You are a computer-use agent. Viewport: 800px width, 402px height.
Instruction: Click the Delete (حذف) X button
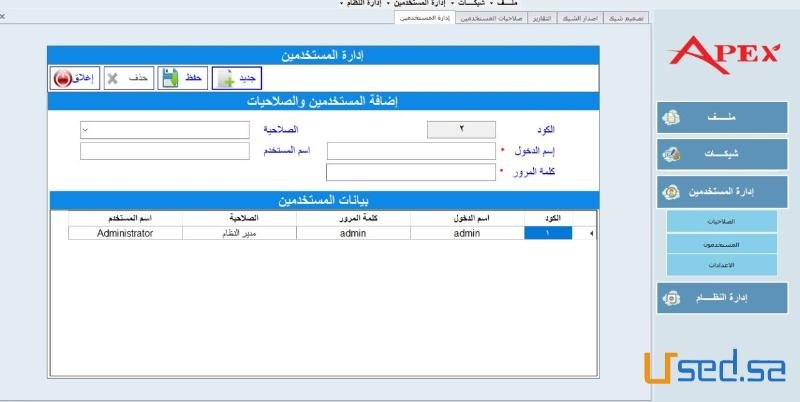[x=128, y=78]
